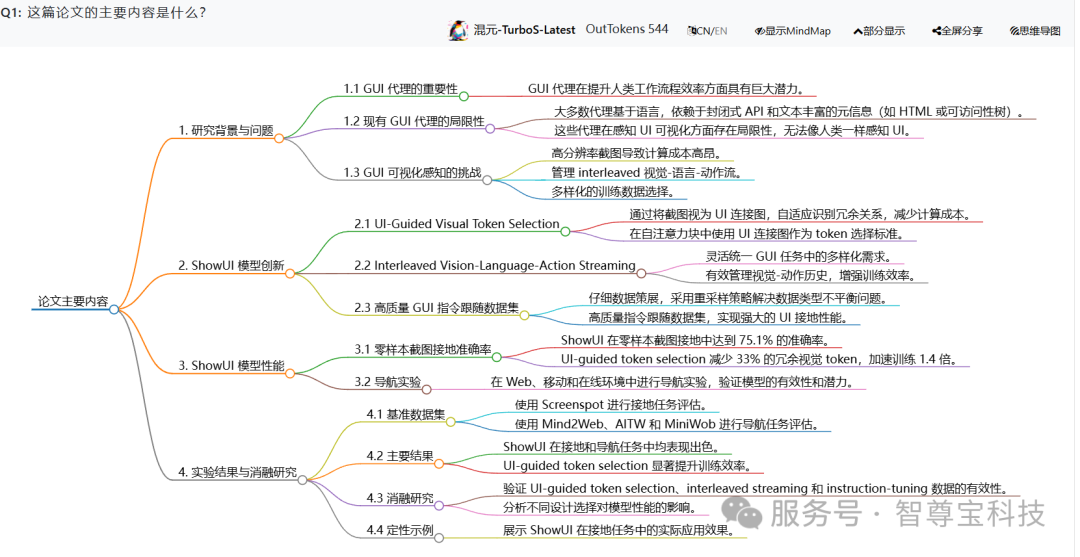Click 4.1 基准数据集 label
The height and width of the screenshot is (557, 1080).
point(406,414)
